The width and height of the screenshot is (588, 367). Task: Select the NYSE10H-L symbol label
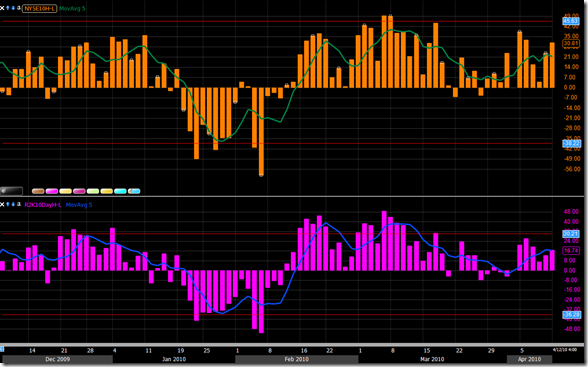click(39, 8)
